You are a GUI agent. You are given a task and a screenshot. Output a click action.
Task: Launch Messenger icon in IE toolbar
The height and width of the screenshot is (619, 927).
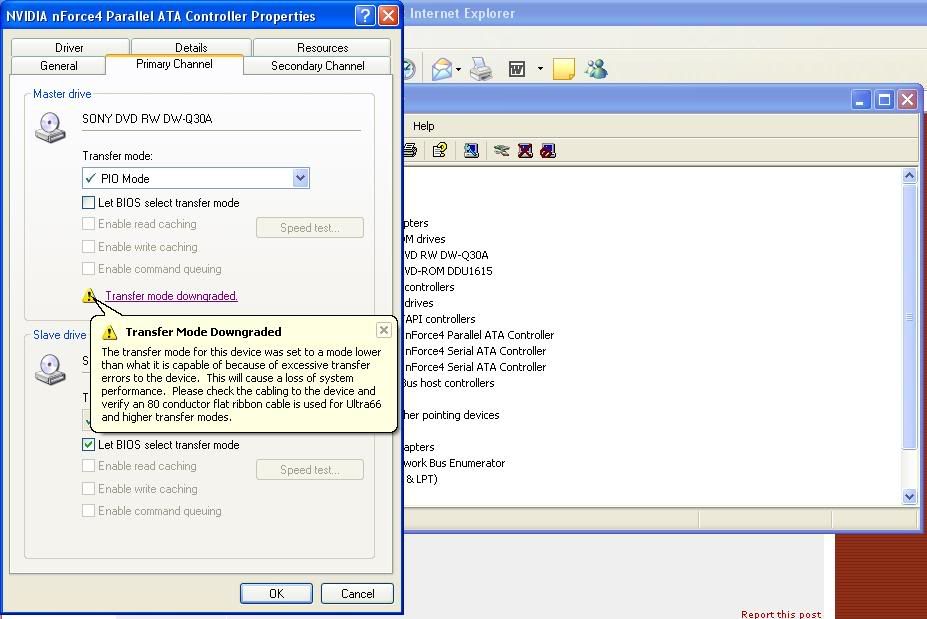[x=596, y=69]
